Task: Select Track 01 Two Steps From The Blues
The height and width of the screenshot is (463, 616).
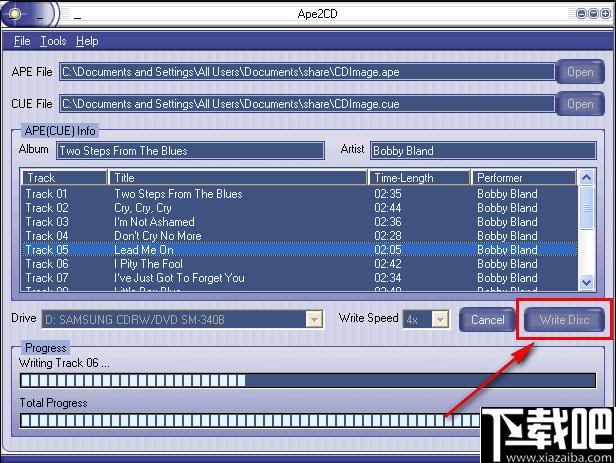Action: 300,194
